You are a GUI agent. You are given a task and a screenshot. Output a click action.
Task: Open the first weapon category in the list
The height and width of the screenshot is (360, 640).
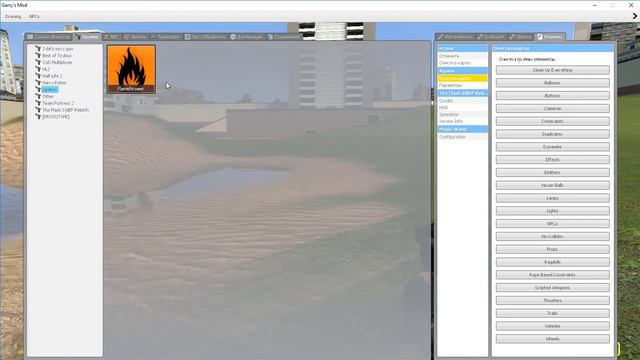(58, 49)
